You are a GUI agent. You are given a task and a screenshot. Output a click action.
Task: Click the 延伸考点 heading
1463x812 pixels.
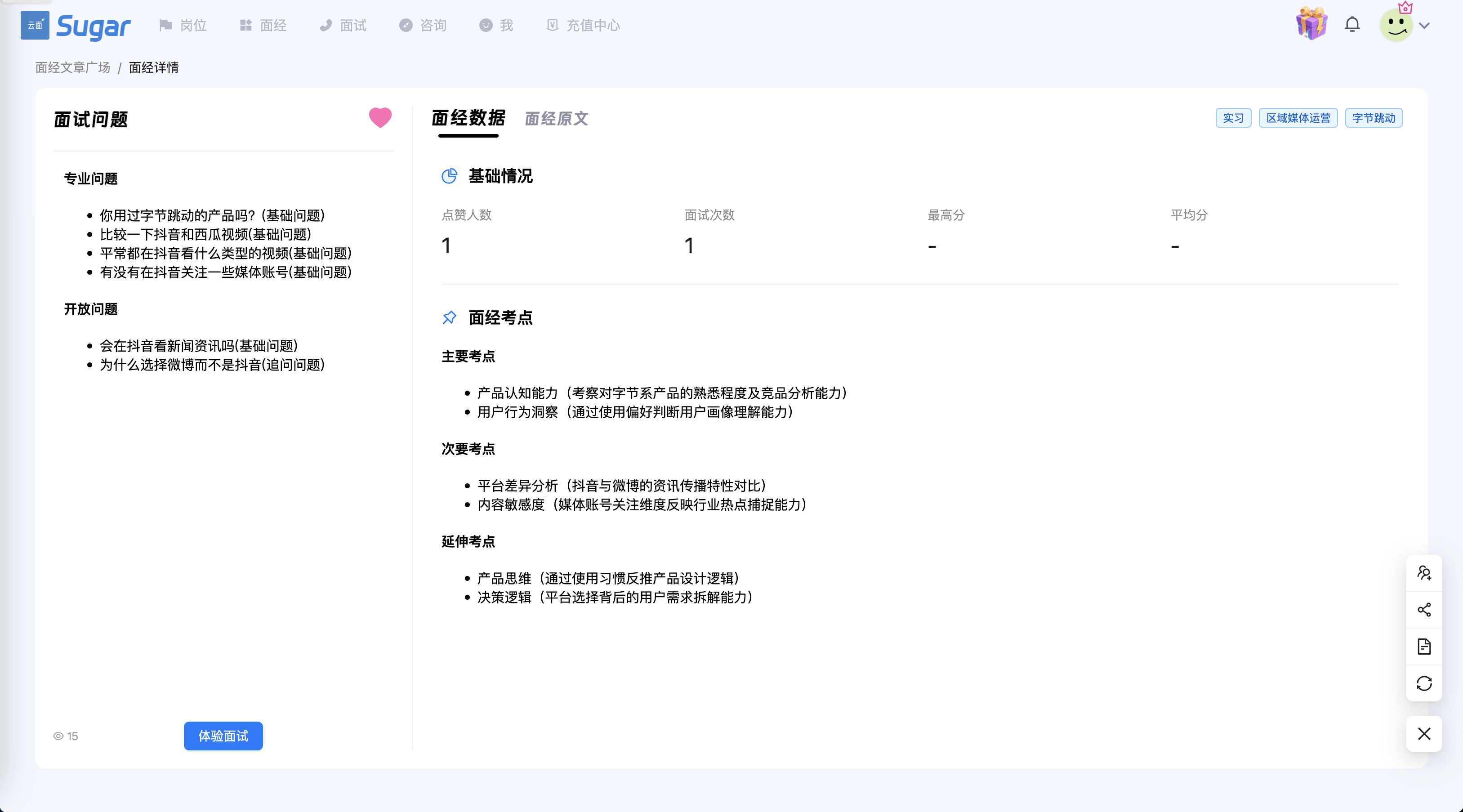coord(468,542)
